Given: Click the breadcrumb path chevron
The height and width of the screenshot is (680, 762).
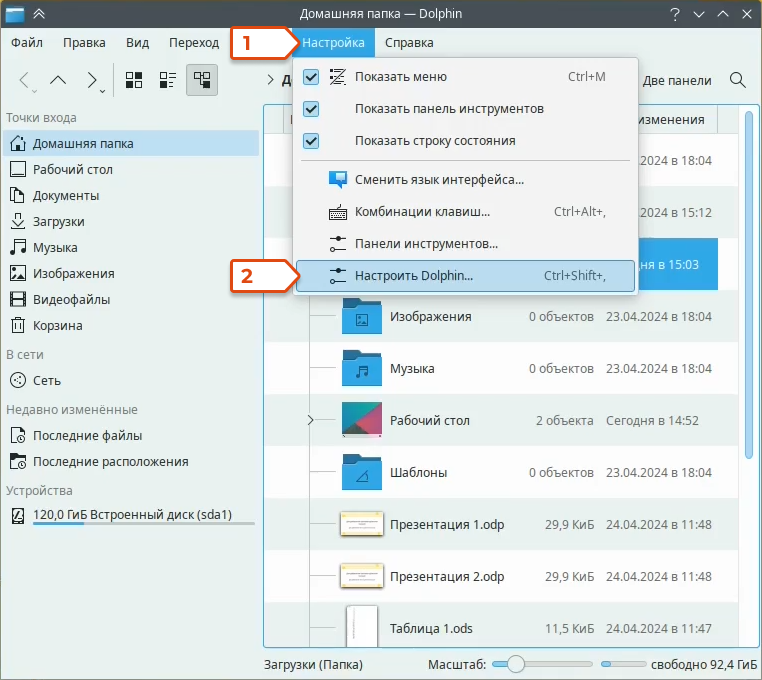Looking at the screenshot, I should click(271, 80).
